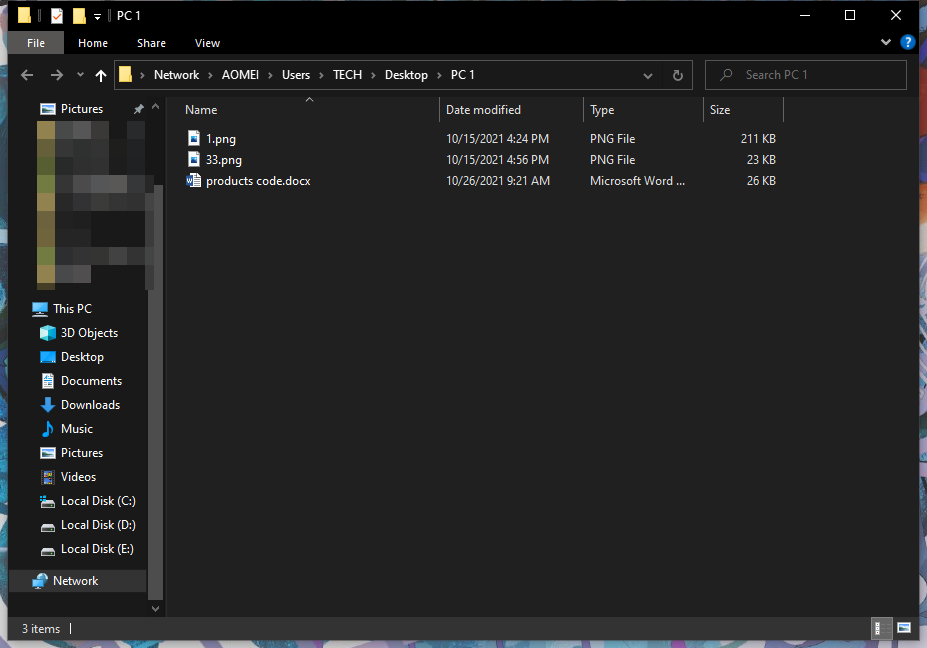The width and height of the screenshot is (927, 648).
Task: Click PC 1 in the address breadcrumb
Action: coord(462,75)
